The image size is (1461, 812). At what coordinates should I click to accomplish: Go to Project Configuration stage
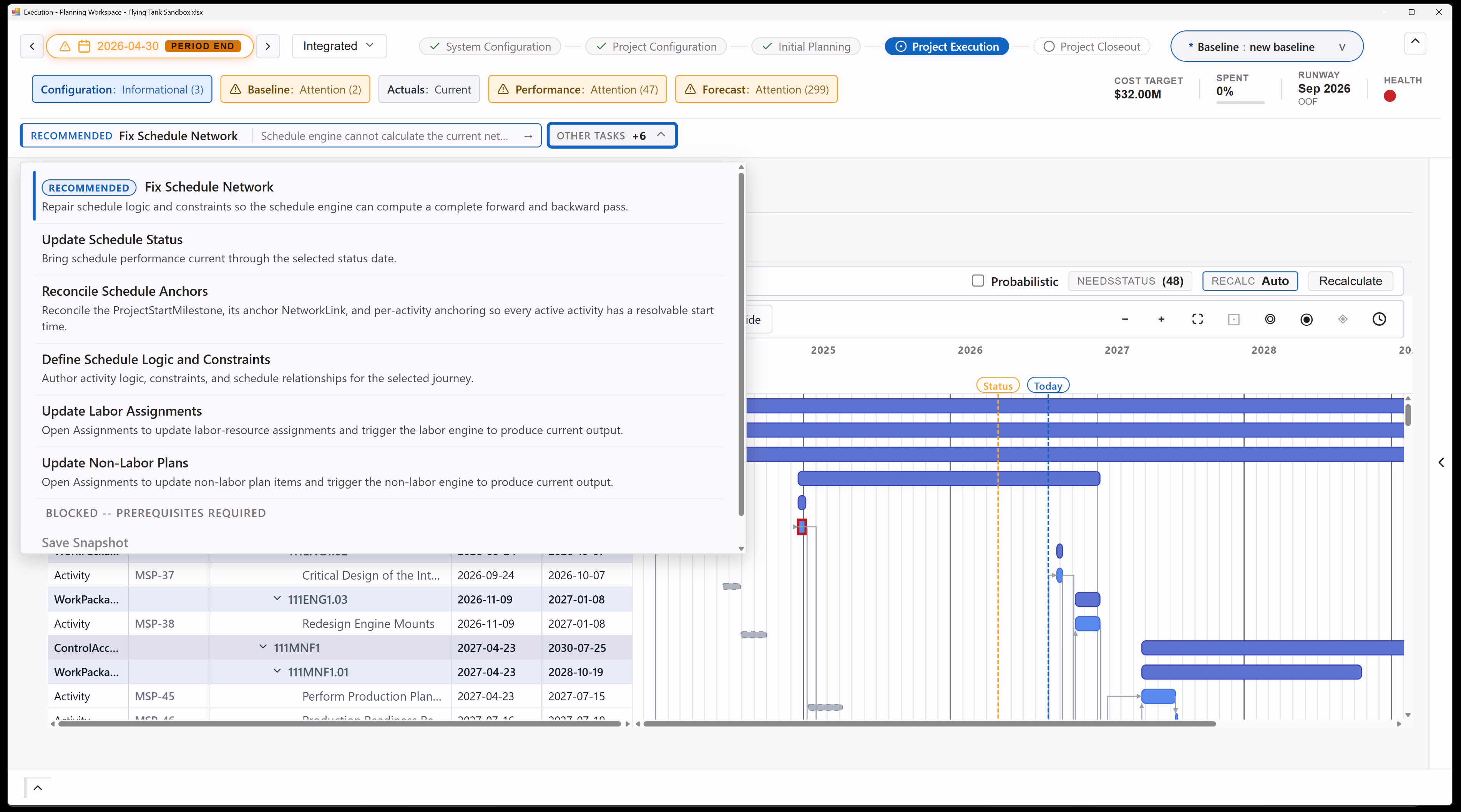[x=656, y=46]
